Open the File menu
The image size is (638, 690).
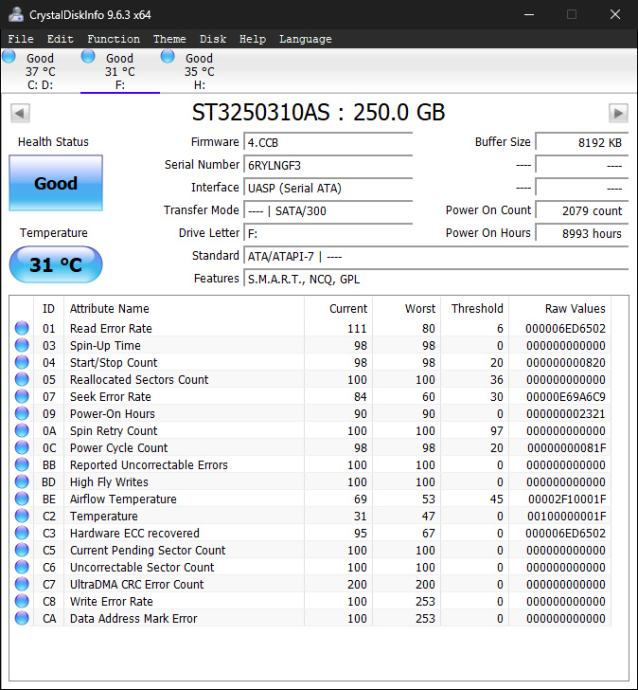(x=21, y=39)
